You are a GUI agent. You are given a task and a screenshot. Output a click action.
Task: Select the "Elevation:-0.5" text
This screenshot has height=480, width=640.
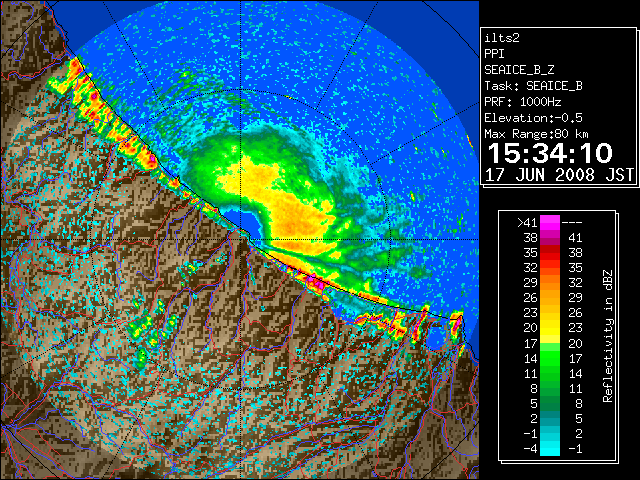pos(533,118)
